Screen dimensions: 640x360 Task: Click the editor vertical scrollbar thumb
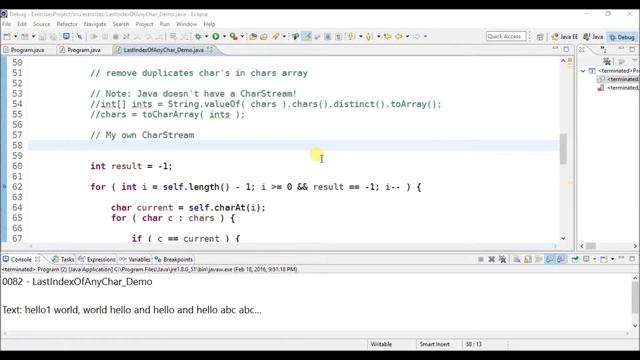[563, 149]
